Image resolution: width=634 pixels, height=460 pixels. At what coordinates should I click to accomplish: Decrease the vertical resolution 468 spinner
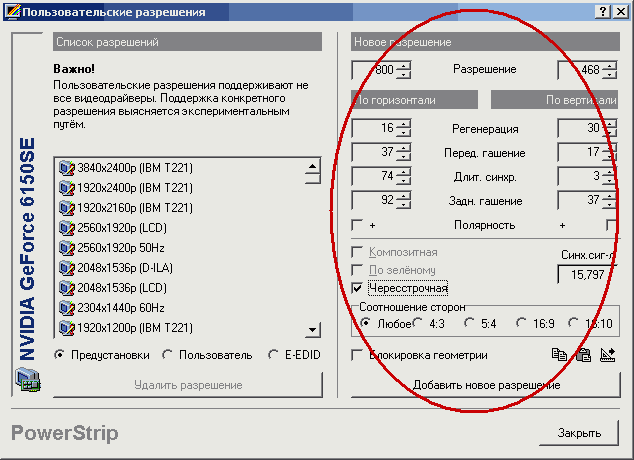click(x=609, y=75)
